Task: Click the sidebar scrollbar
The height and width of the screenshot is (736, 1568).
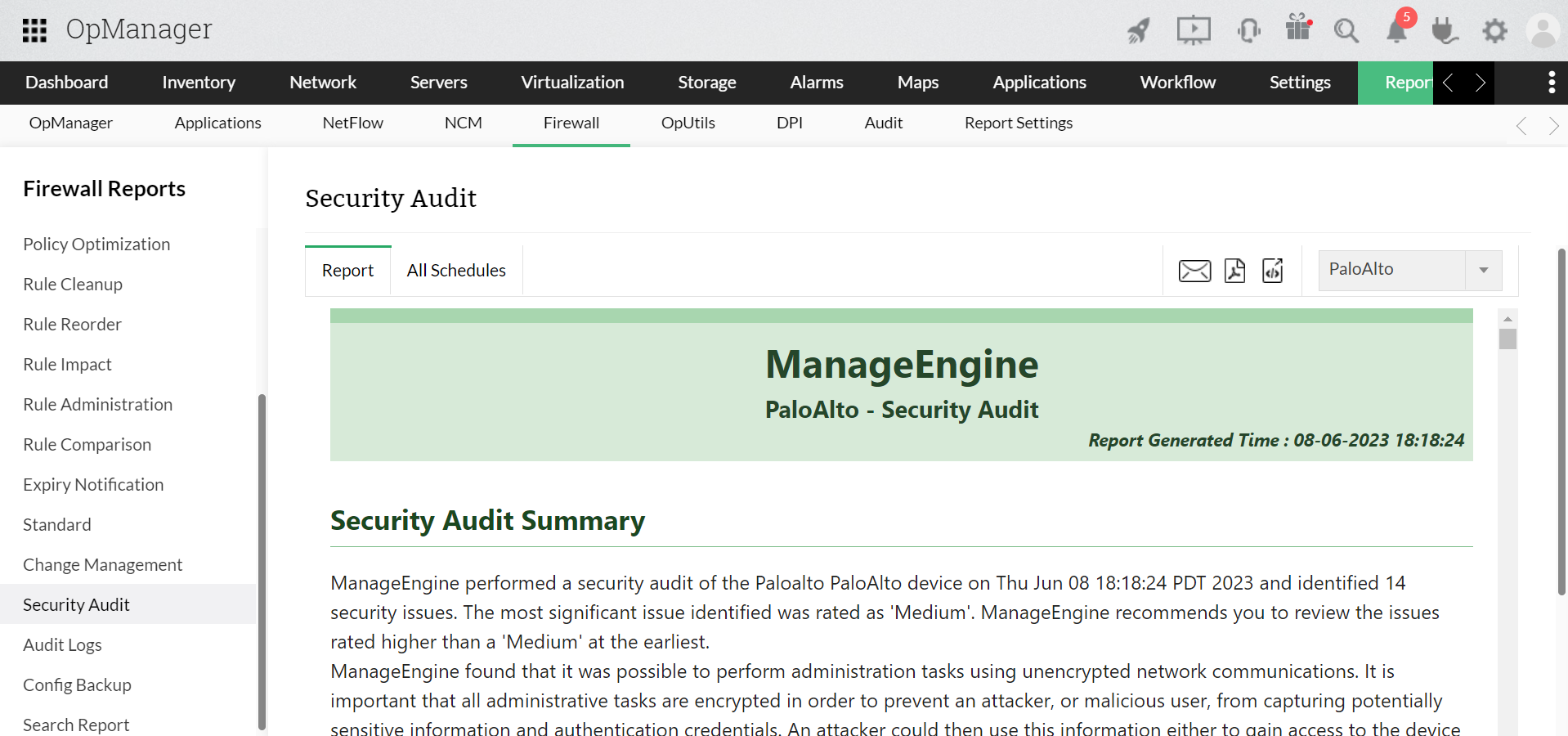Action: pyautogui.click(x=262, y=561)
